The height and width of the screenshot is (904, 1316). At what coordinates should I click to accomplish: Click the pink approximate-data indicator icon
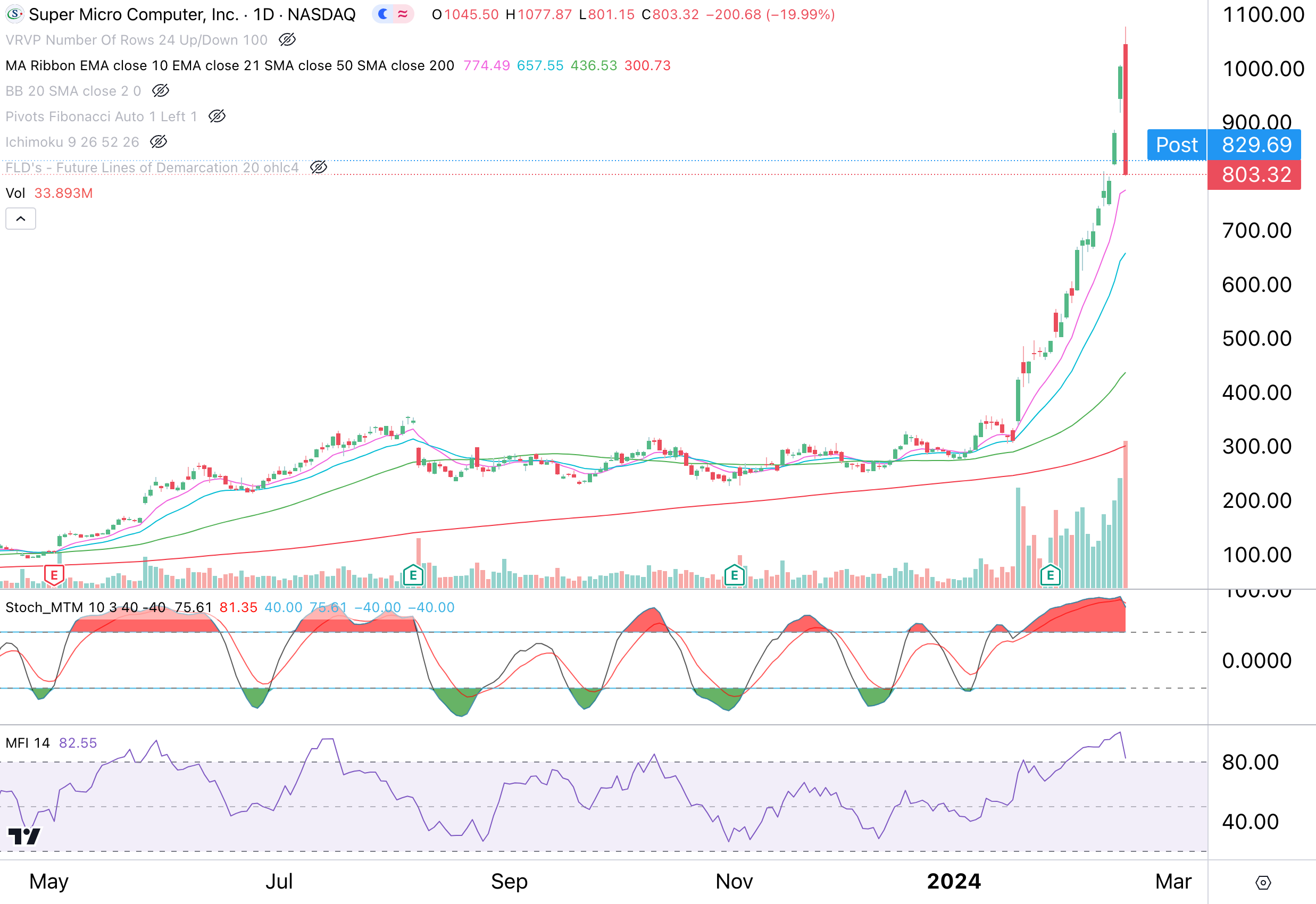coord(403,14)
